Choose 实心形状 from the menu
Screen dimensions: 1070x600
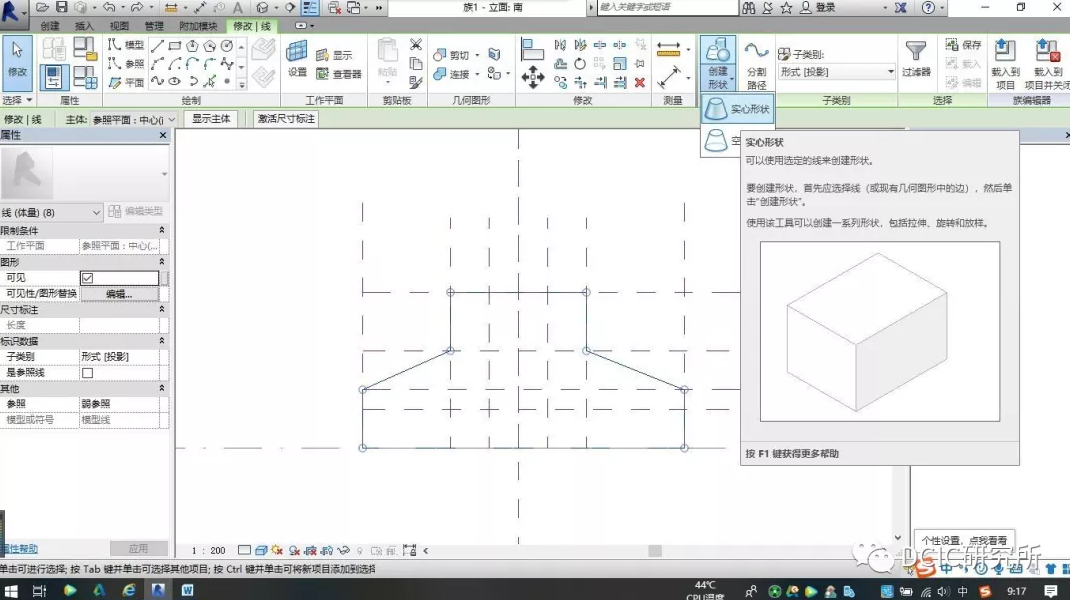tap(737, 109)
